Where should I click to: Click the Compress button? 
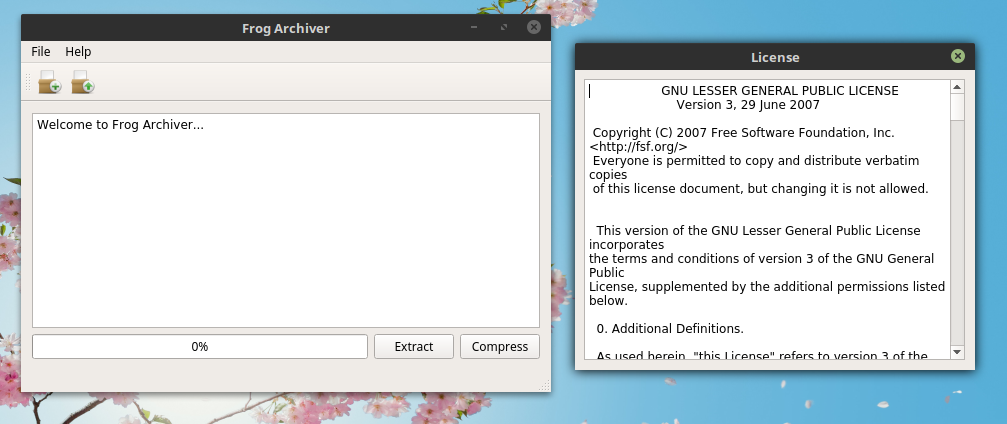click(x=500, y=346)
